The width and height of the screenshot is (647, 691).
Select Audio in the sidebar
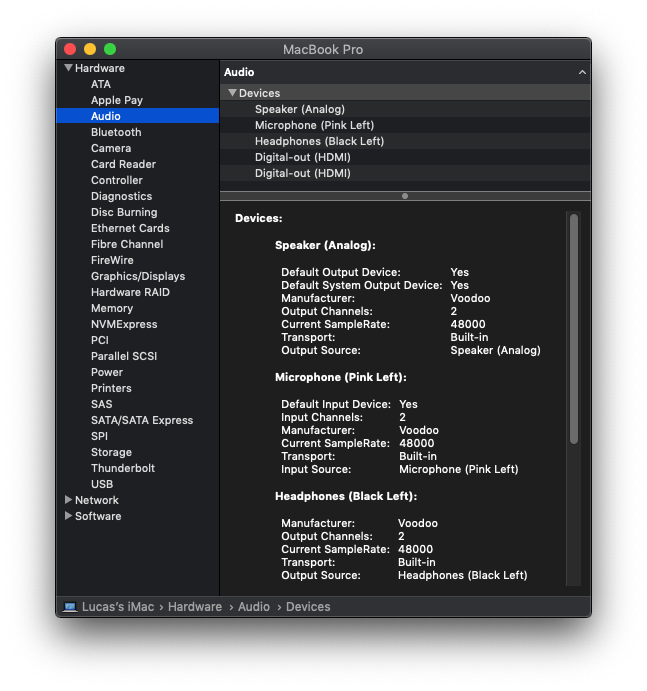click(138, 116)
